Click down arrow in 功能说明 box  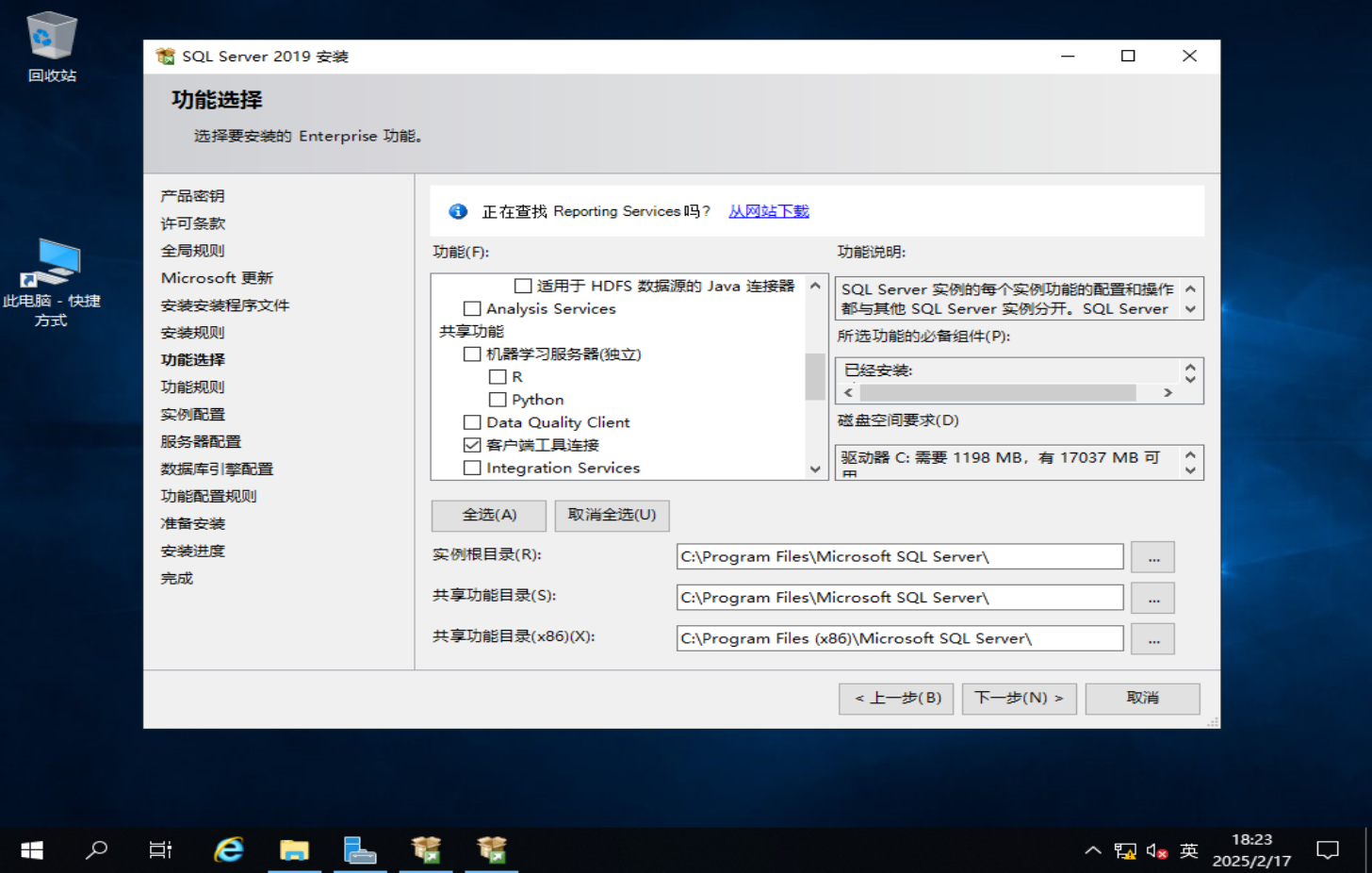[x=1190, y=309]
